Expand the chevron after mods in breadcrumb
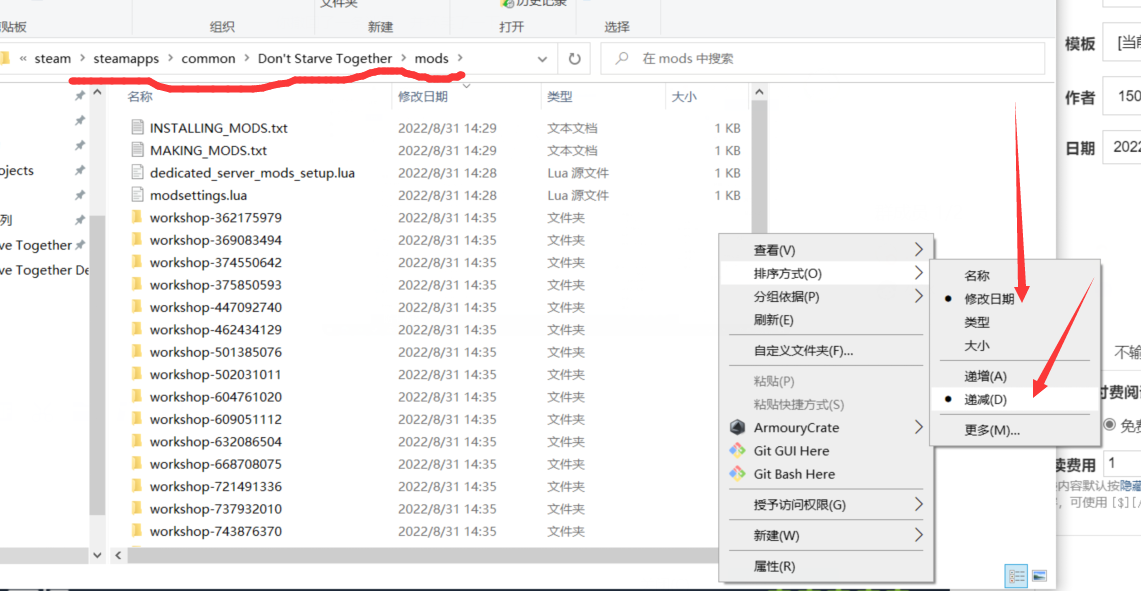This screenshot has width=1141, height=591. [460, 59]
